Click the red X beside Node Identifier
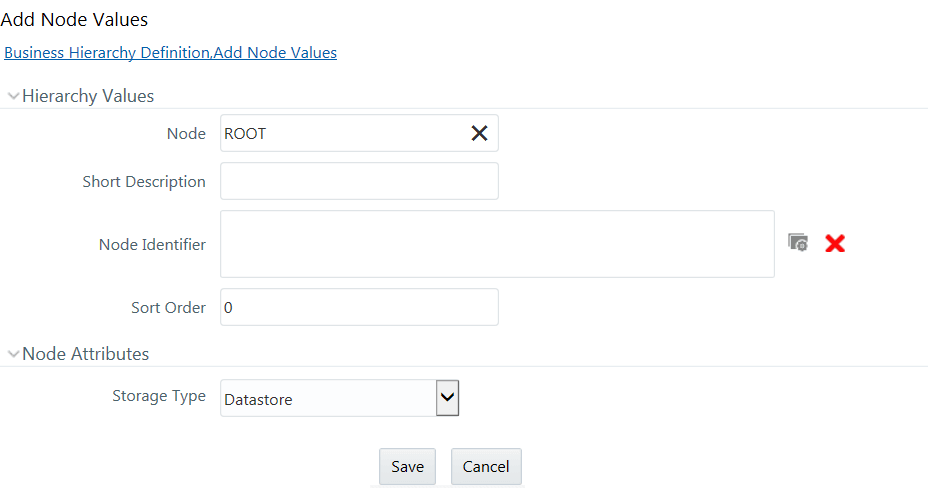Viewport: 928px width, 490px height. pyautogui.click(x=834, y=243)
